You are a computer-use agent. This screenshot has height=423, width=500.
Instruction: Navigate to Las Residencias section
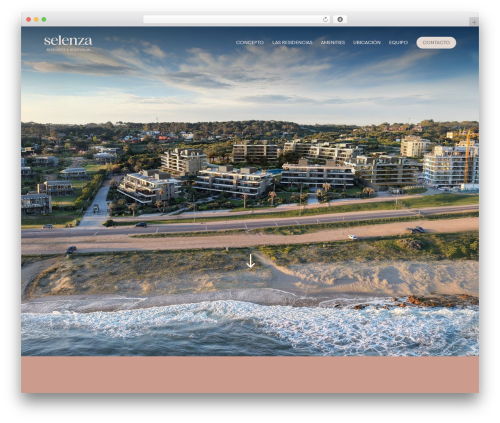[292, 42]
